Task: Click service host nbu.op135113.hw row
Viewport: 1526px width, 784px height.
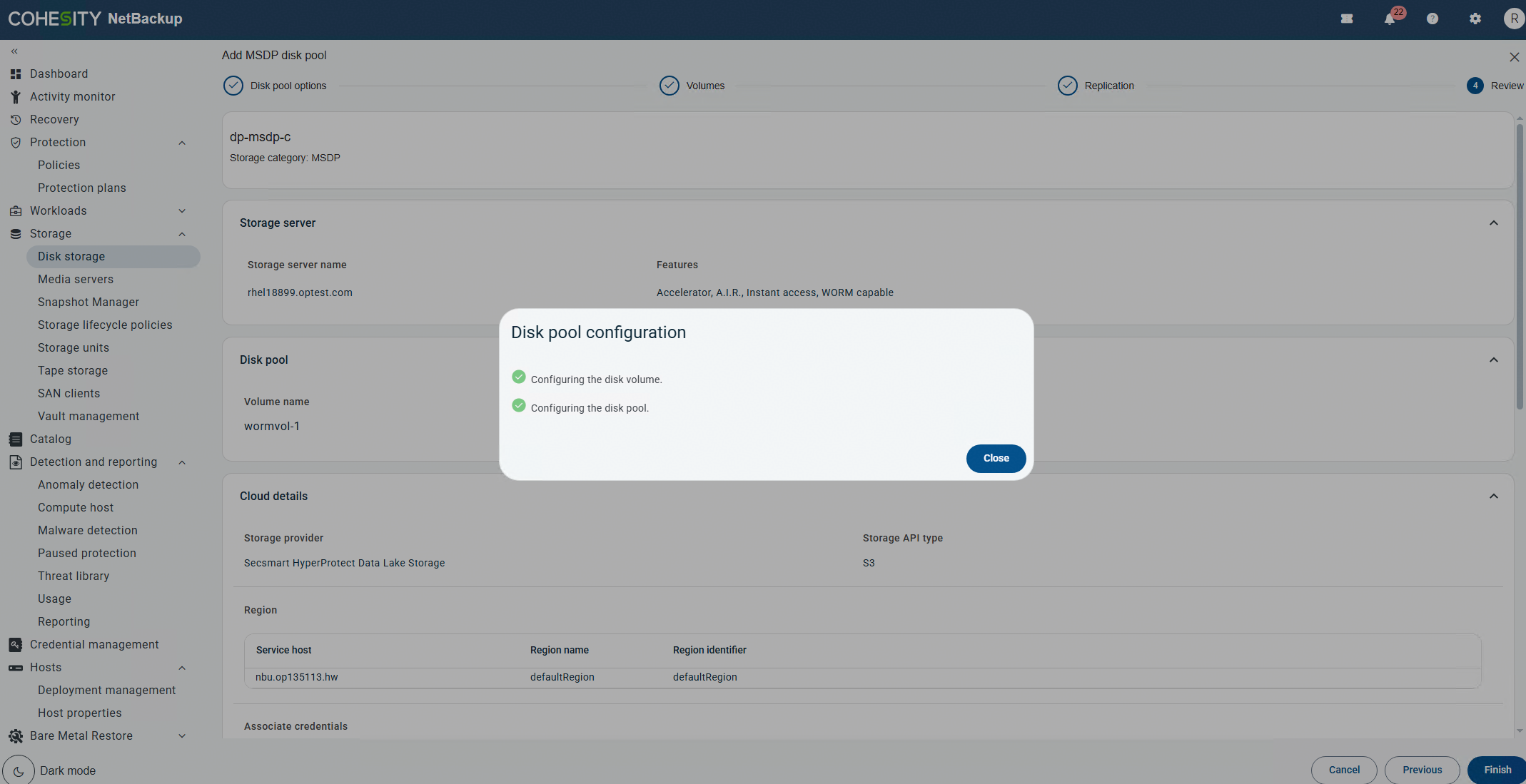Action: (x=862, y=678)
